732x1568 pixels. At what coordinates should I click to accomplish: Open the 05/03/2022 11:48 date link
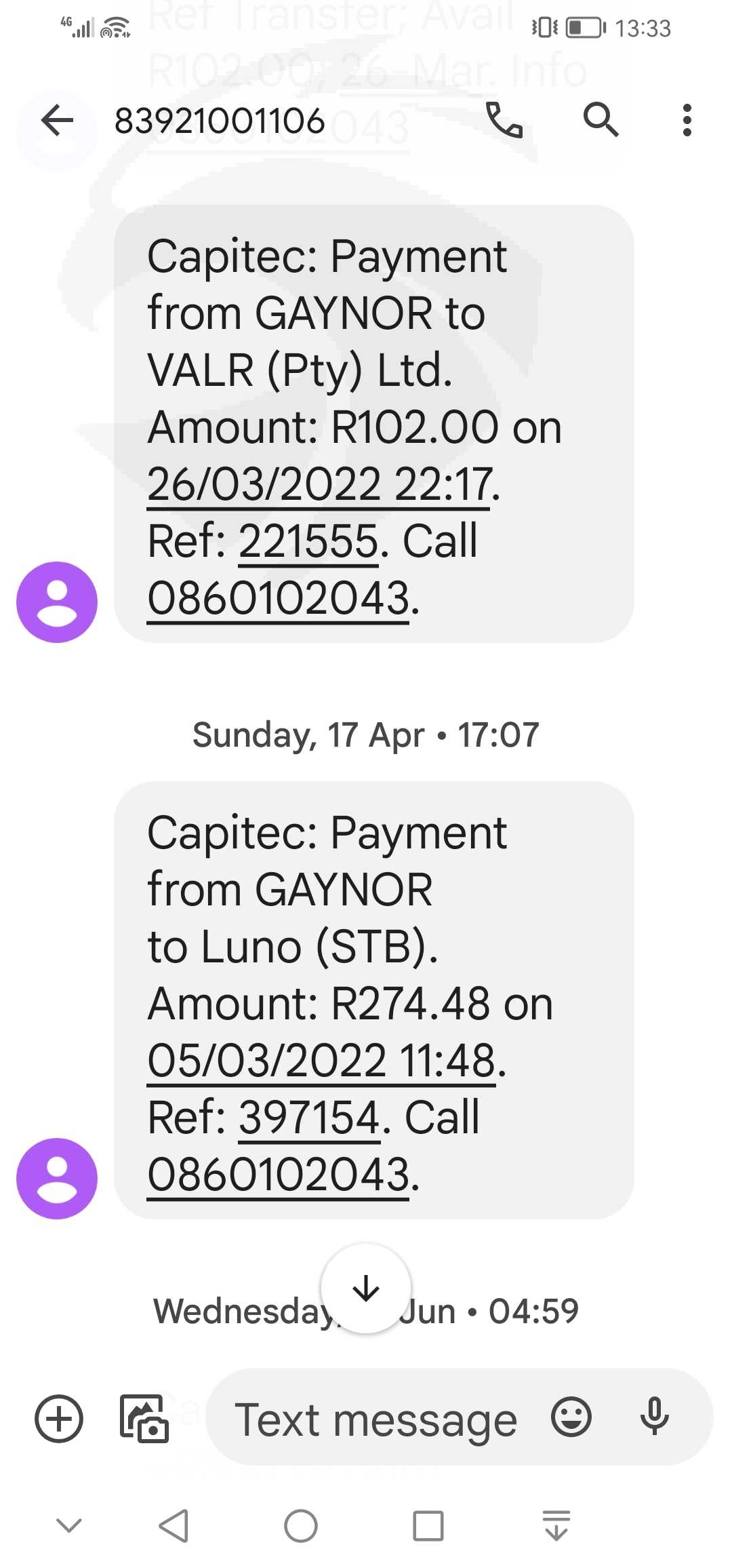pos(322,1061)
